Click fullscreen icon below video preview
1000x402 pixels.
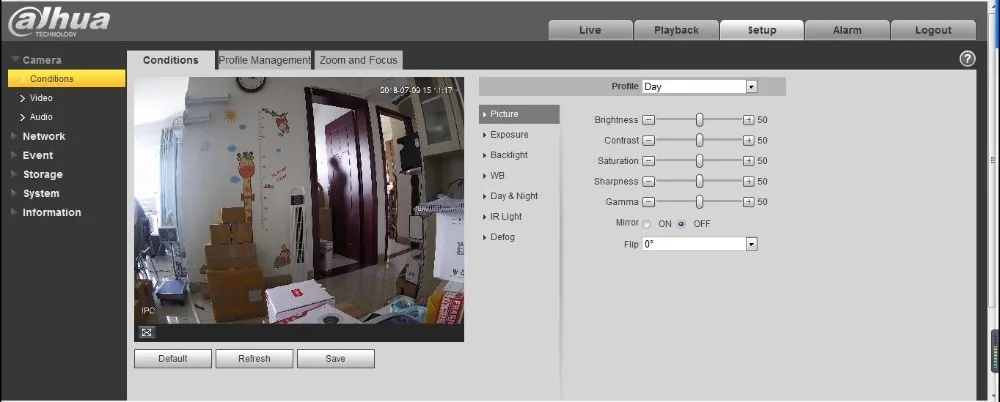coord(147,332)
